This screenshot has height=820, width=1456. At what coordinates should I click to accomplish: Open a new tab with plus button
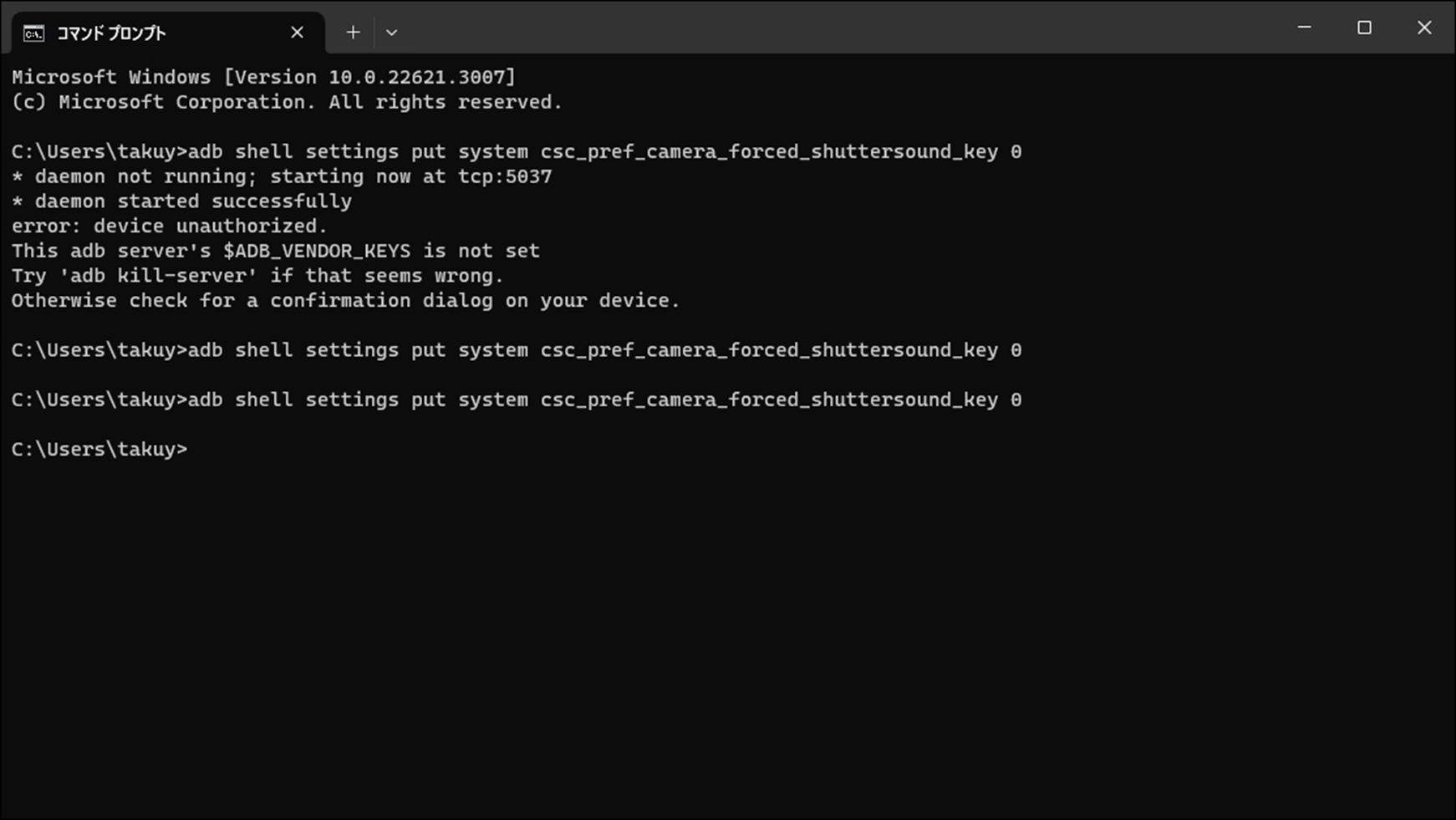(353, 33)
